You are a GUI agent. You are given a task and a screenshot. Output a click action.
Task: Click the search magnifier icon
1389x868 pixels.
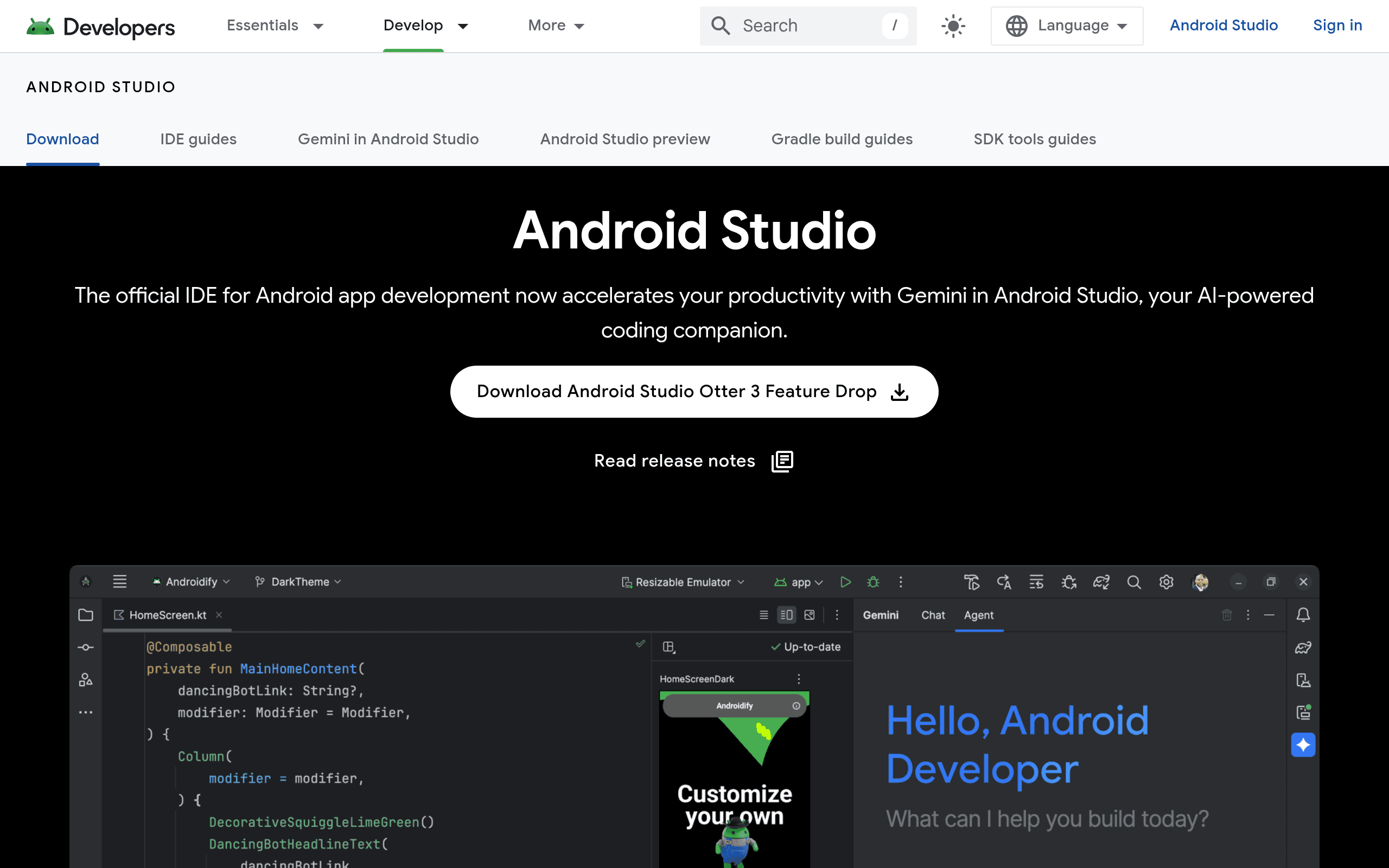[x=721, y=26]
